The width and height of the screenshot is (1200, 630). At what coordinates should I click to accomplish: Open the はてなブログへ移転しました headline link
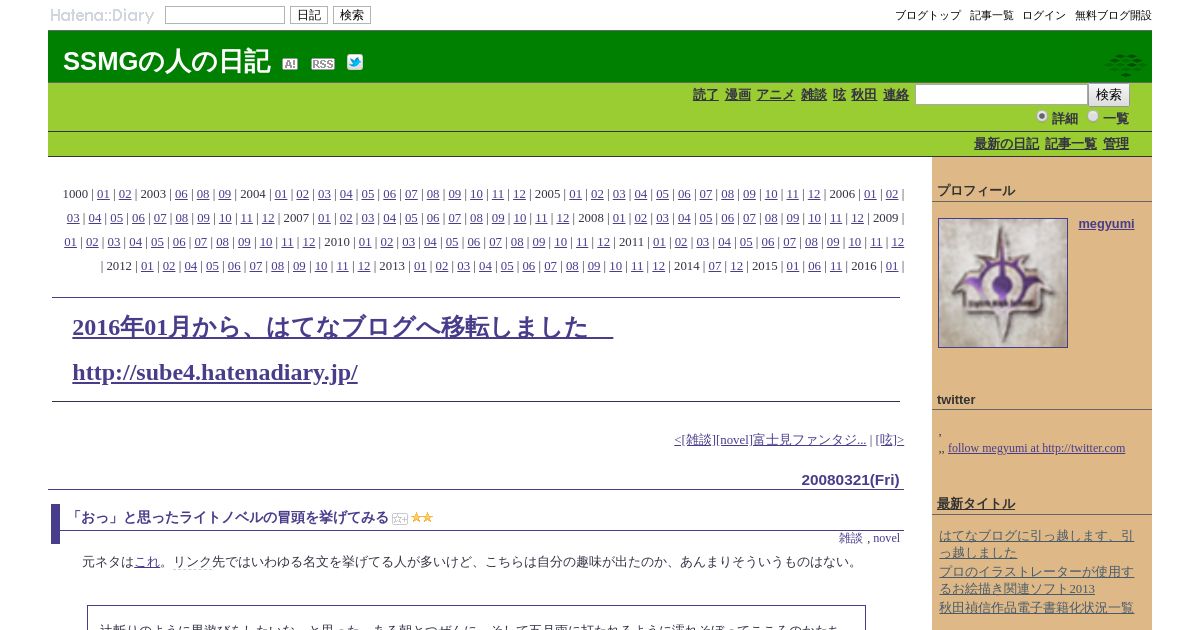(x=342, y=327)
